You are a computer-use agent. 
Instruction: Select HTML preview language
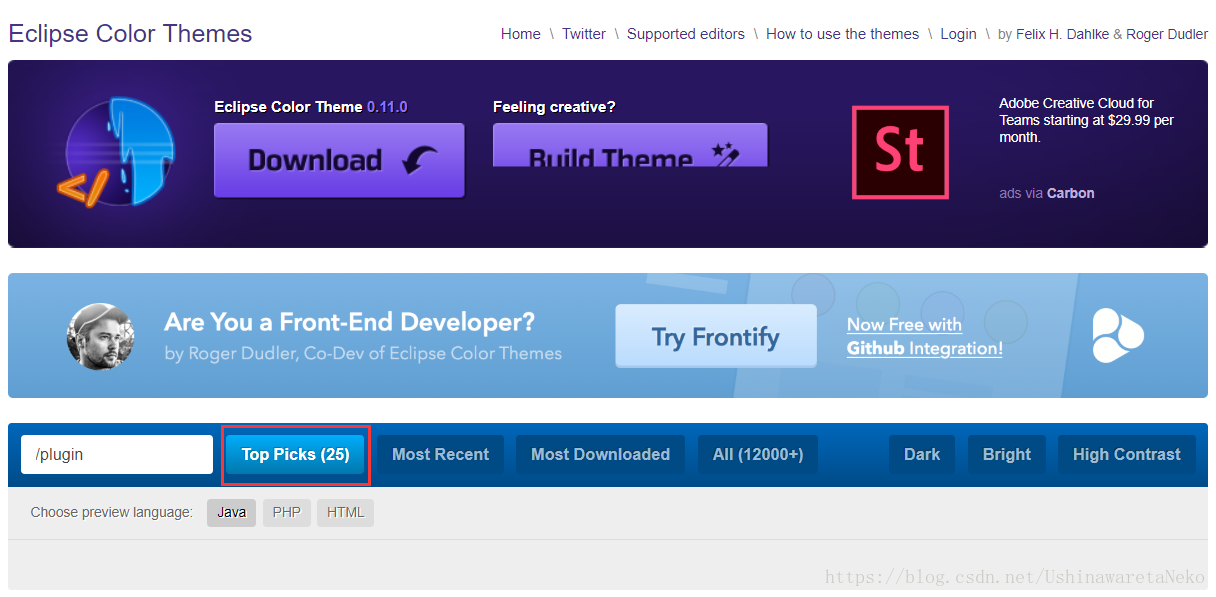click(x=345, y=512)
